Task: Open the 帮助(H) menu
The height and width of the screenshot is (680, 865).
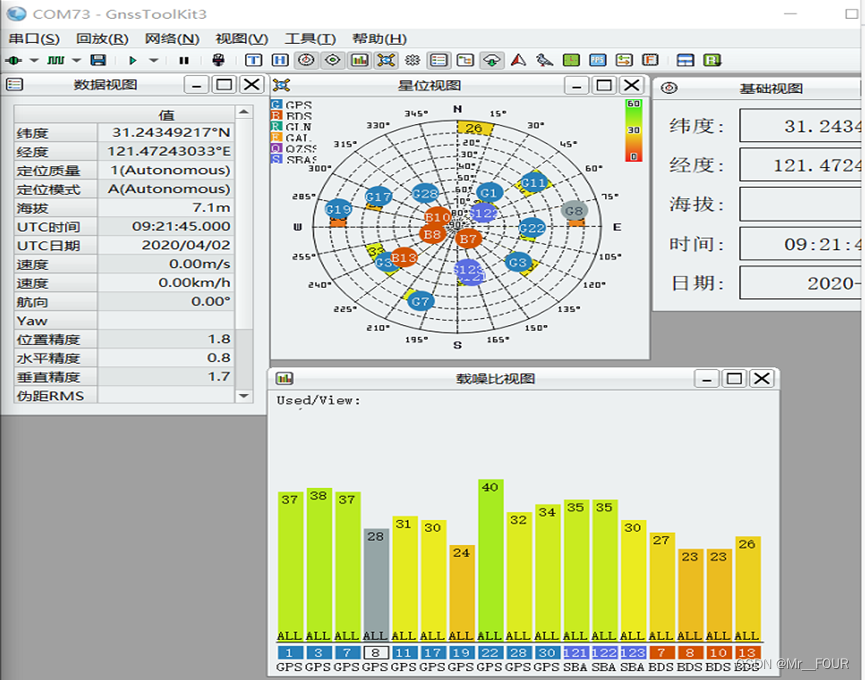Action: (x=380, y=39)
